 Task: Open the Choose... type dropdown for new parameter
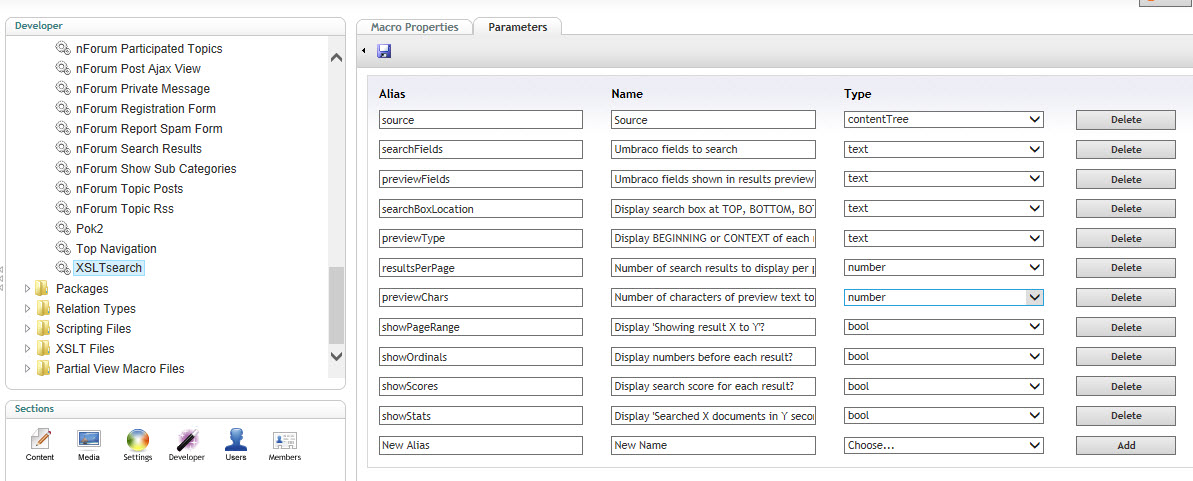tap(943, 445)
